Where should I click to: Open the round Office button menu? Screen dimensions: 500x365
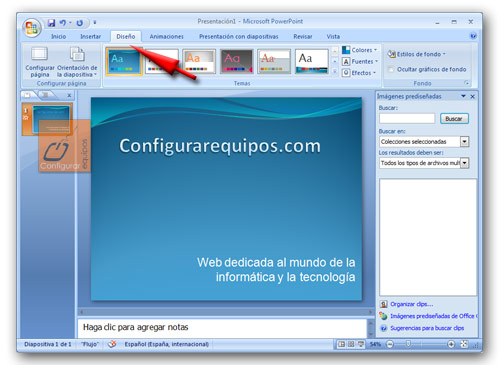pyautogui.click(x=32, y=27)
